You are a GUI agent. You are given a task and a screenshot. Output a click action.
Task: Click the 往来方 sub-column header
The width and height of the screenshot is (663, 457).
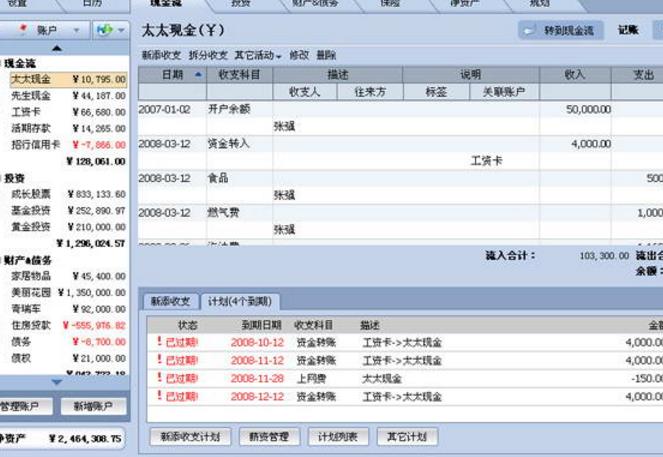[370, 92]
